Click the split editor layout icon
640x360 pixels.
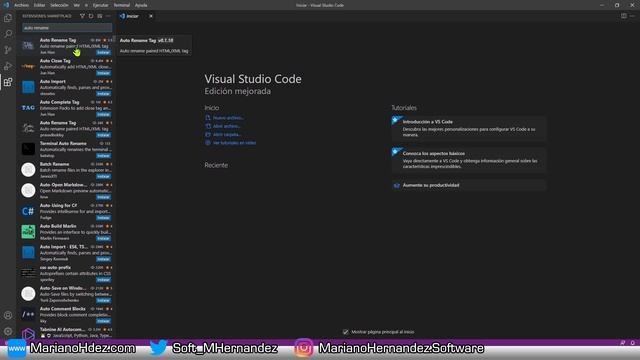click(x=624, y=16)
